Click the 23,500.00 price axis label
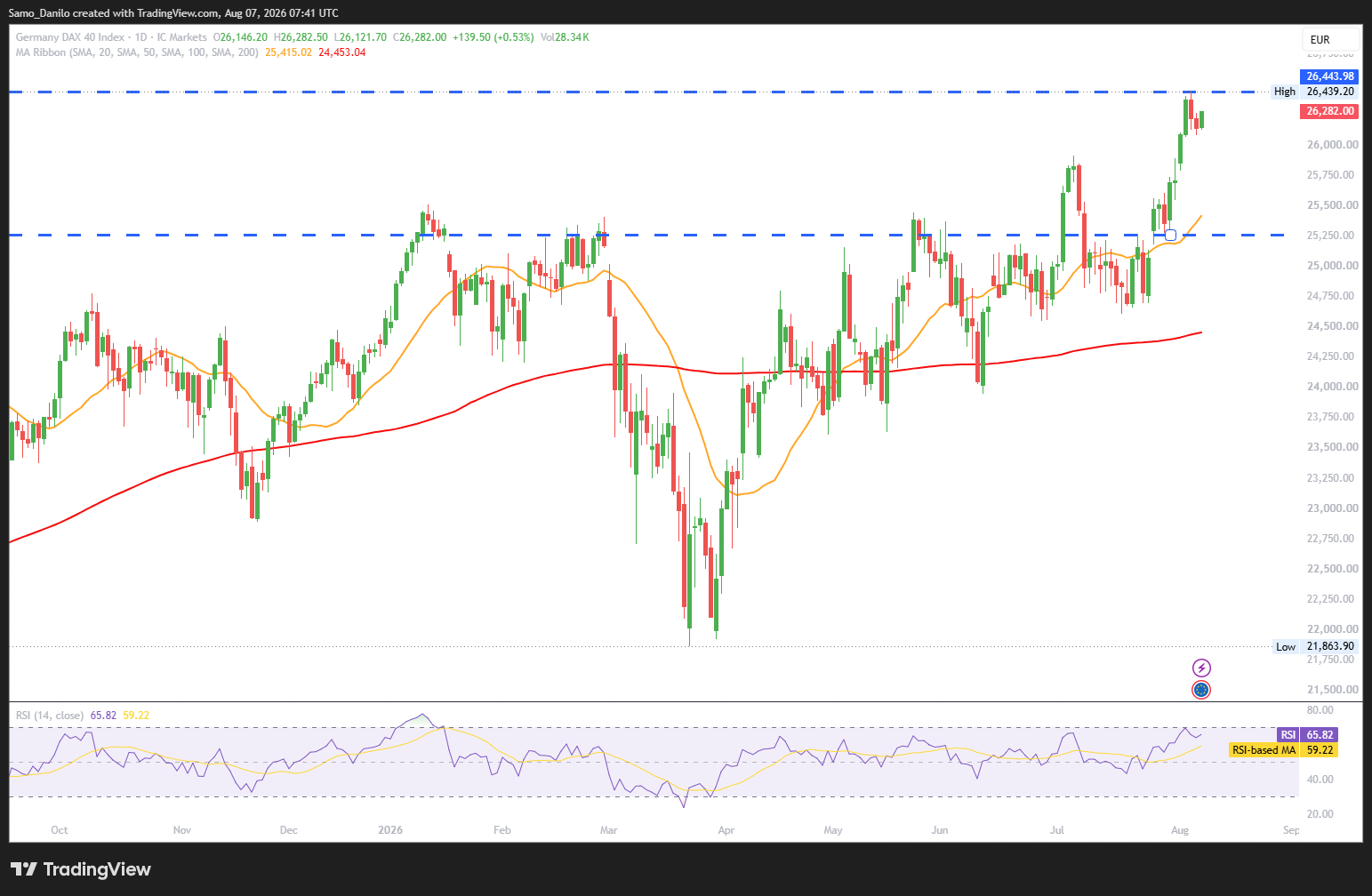This screenshot has width=1372, height=896. click(x=1332, y=447)
